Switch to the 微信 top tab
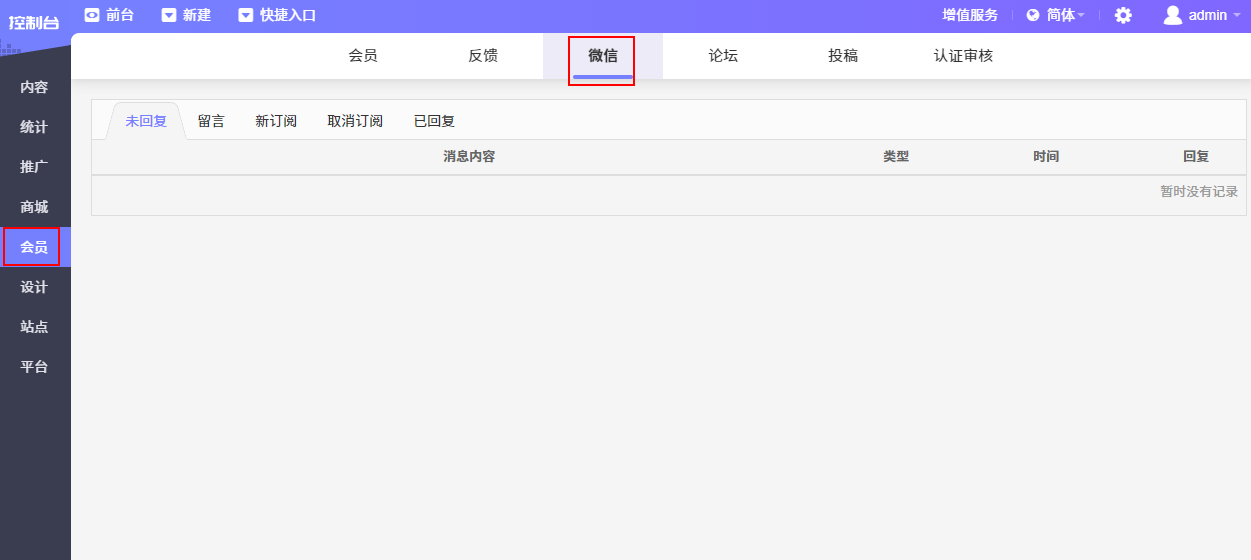The height and width of the screenshot is (560, 1251). pyautogui.click(x=603, y=56)
